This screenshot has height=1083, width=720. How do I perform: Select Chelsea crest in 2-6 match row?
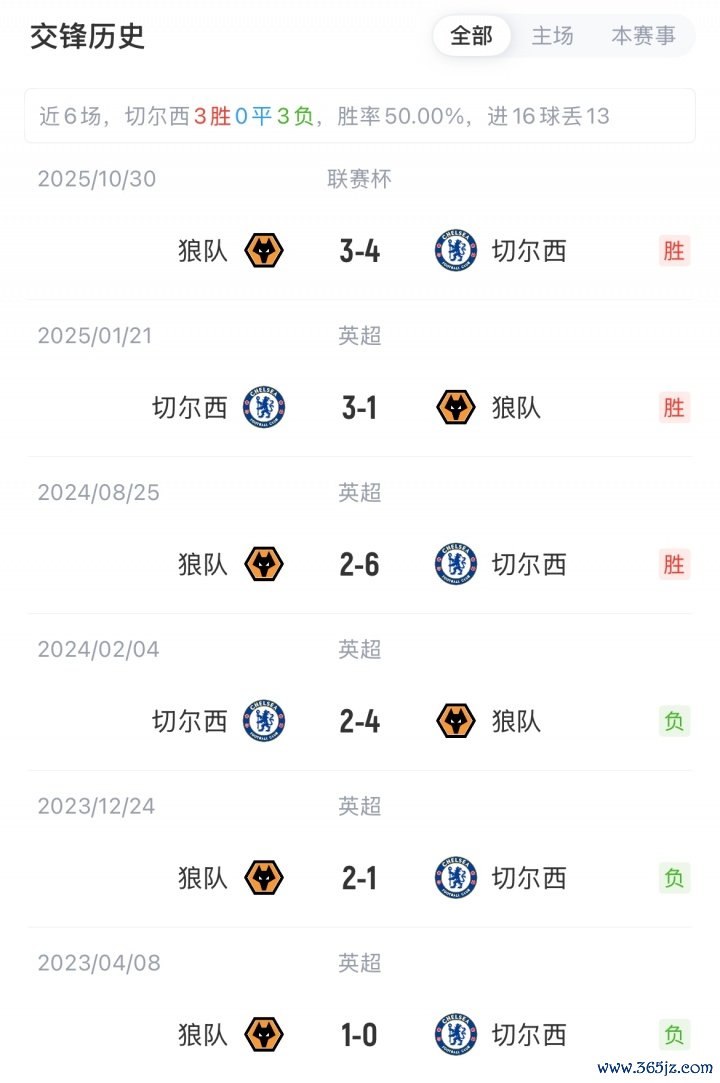click(x=456, y=564)
